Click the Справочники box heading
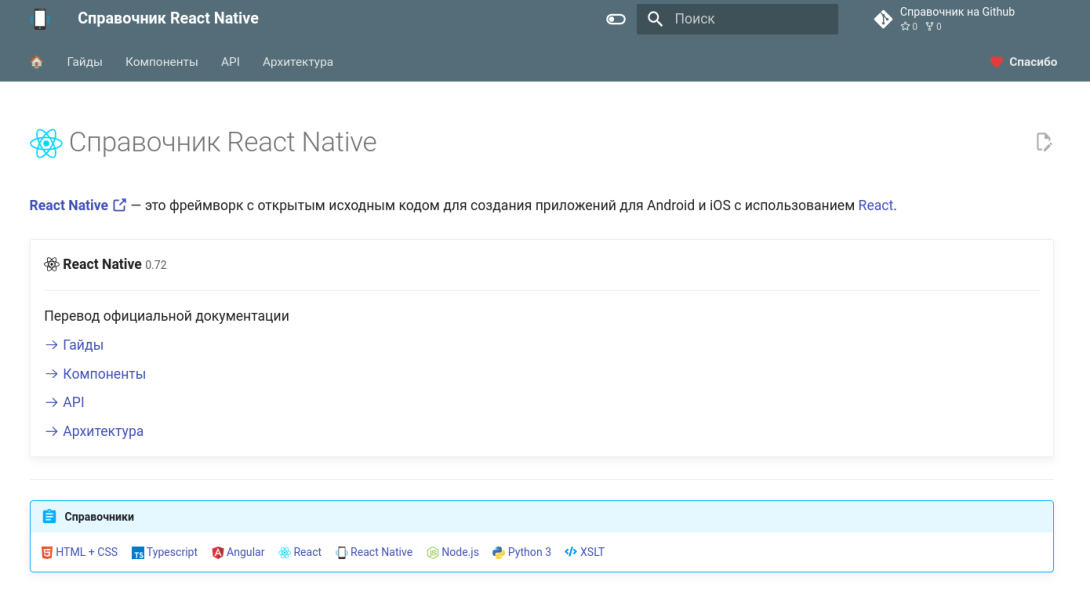 tap(99, 517)
